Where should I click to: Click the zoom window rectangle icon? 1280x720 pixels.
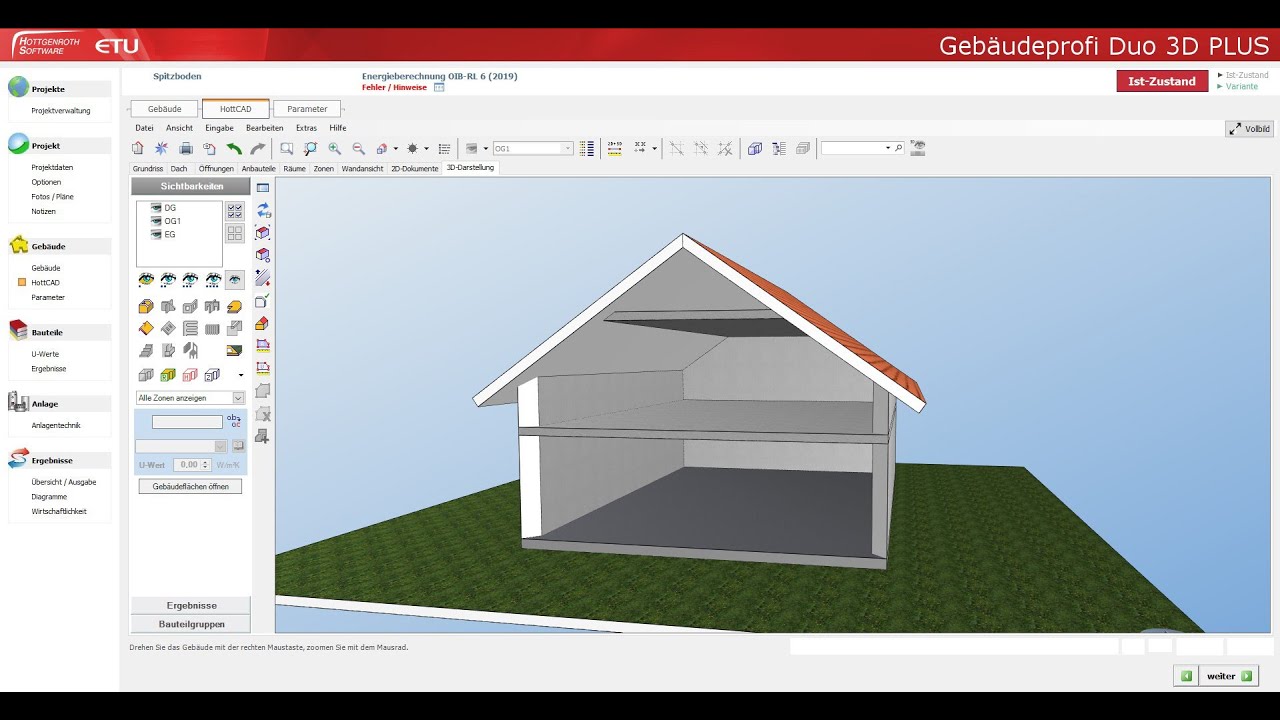pos(287,148)
